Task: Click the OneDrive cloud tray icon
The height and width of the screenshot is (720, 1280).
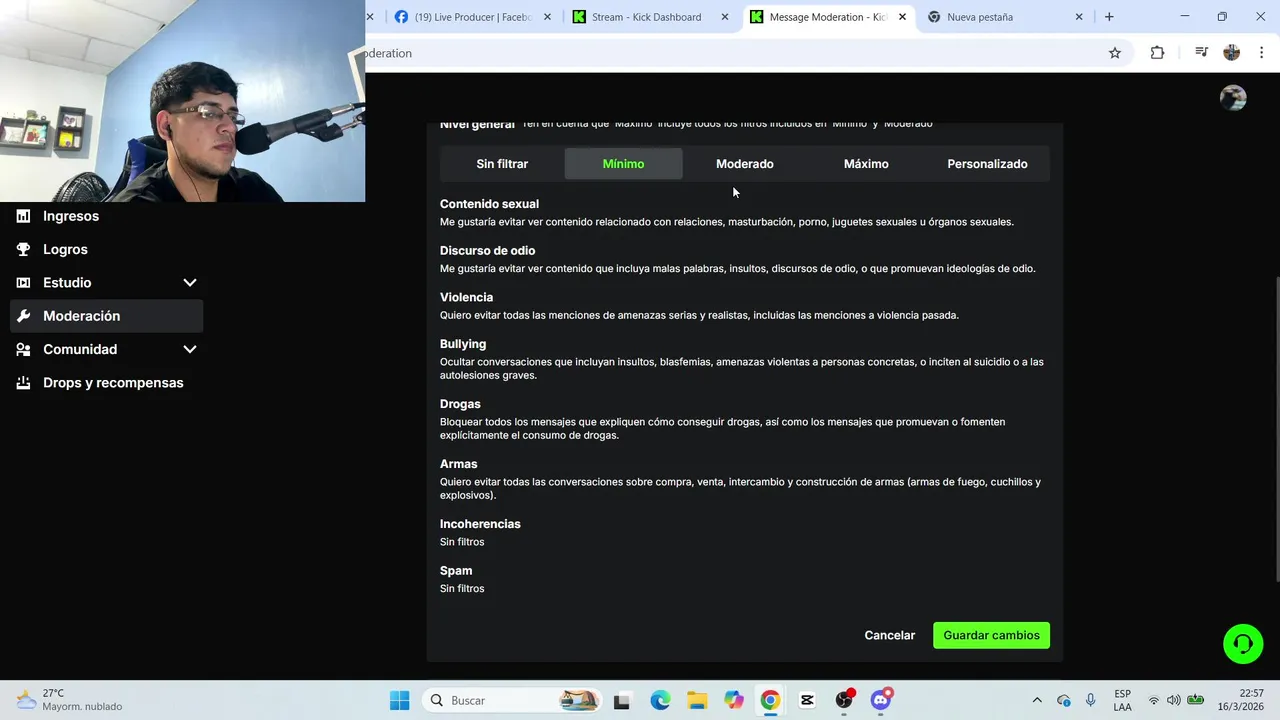Action: pos(1064,700)
